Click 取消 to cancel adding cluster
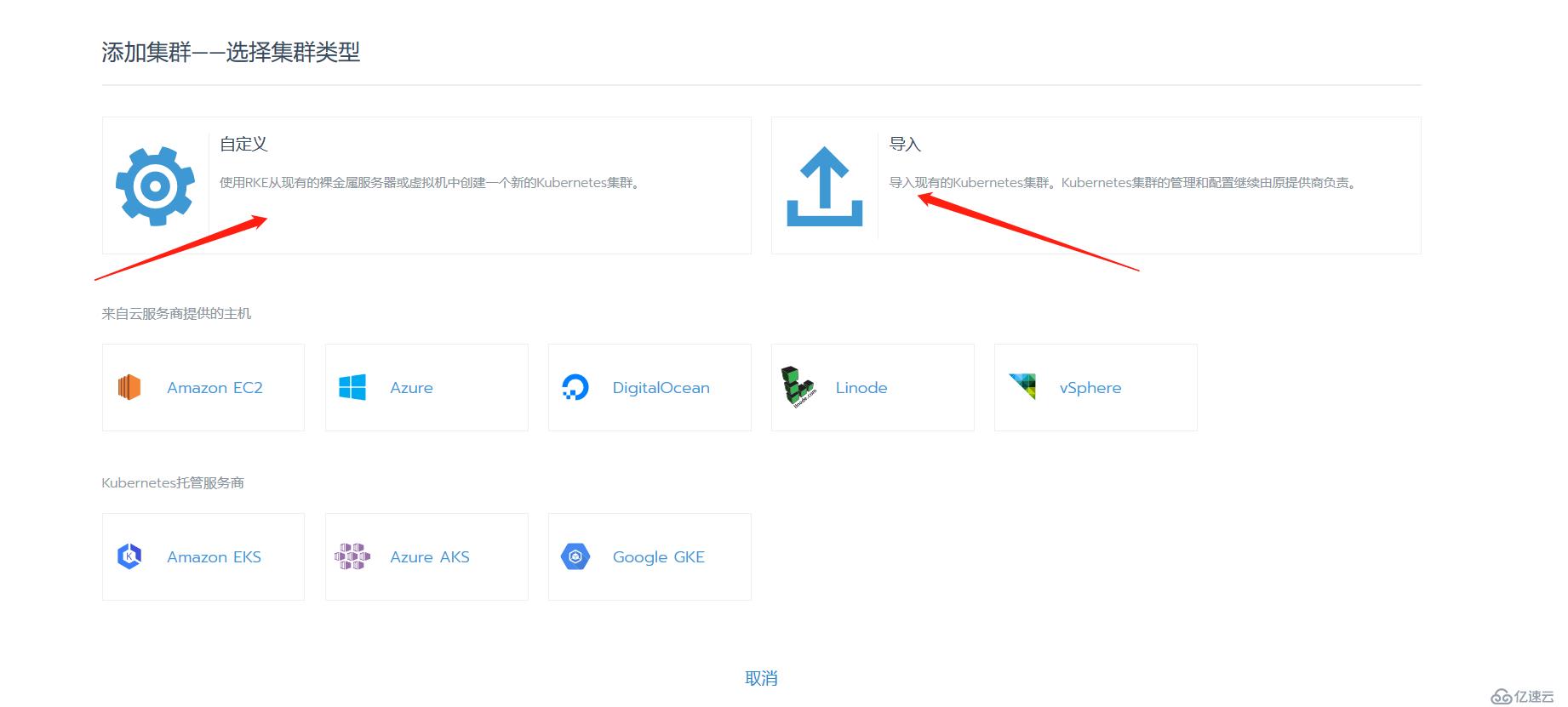 (x=761, y=678)
